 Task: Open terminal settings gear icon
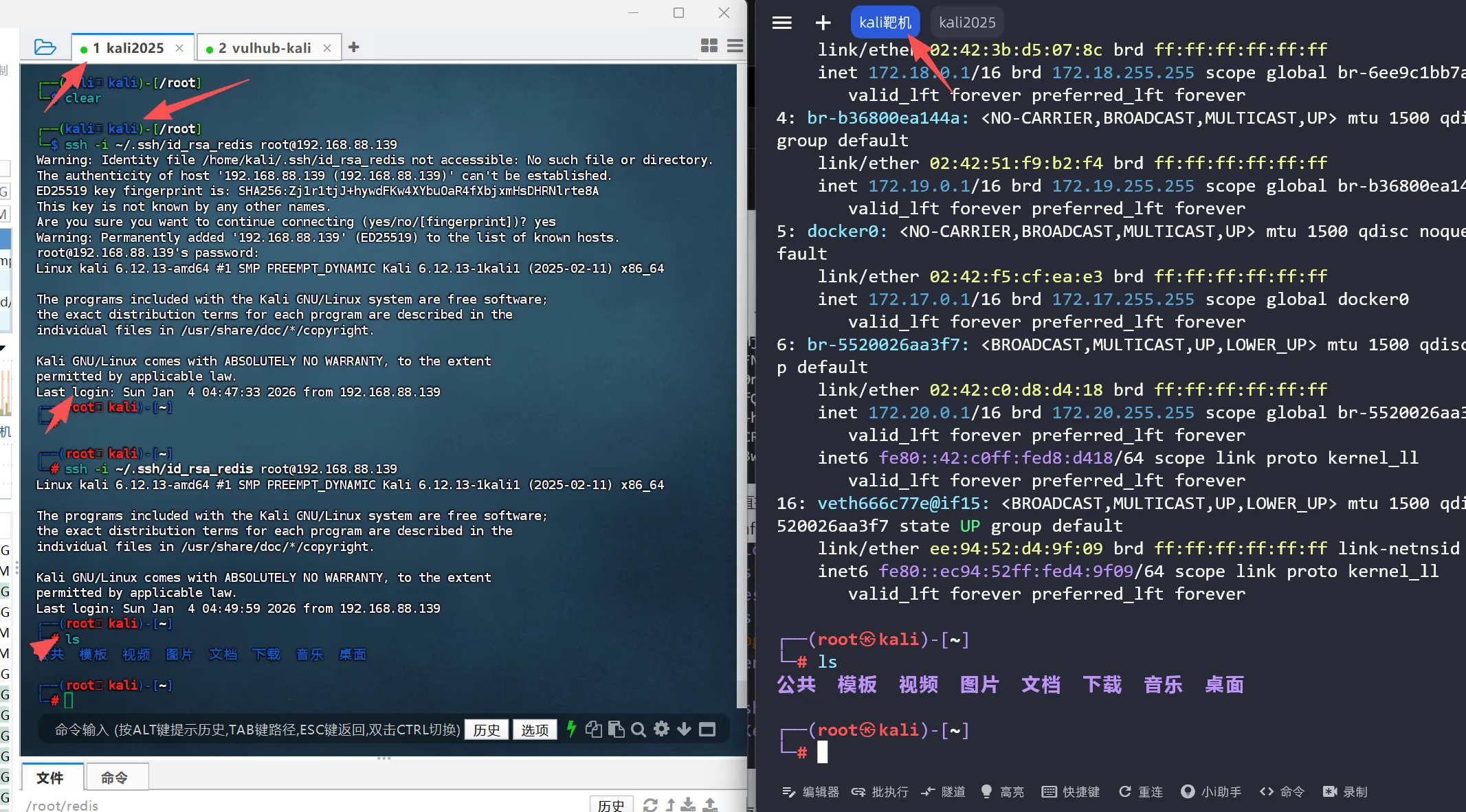(661, 729)
